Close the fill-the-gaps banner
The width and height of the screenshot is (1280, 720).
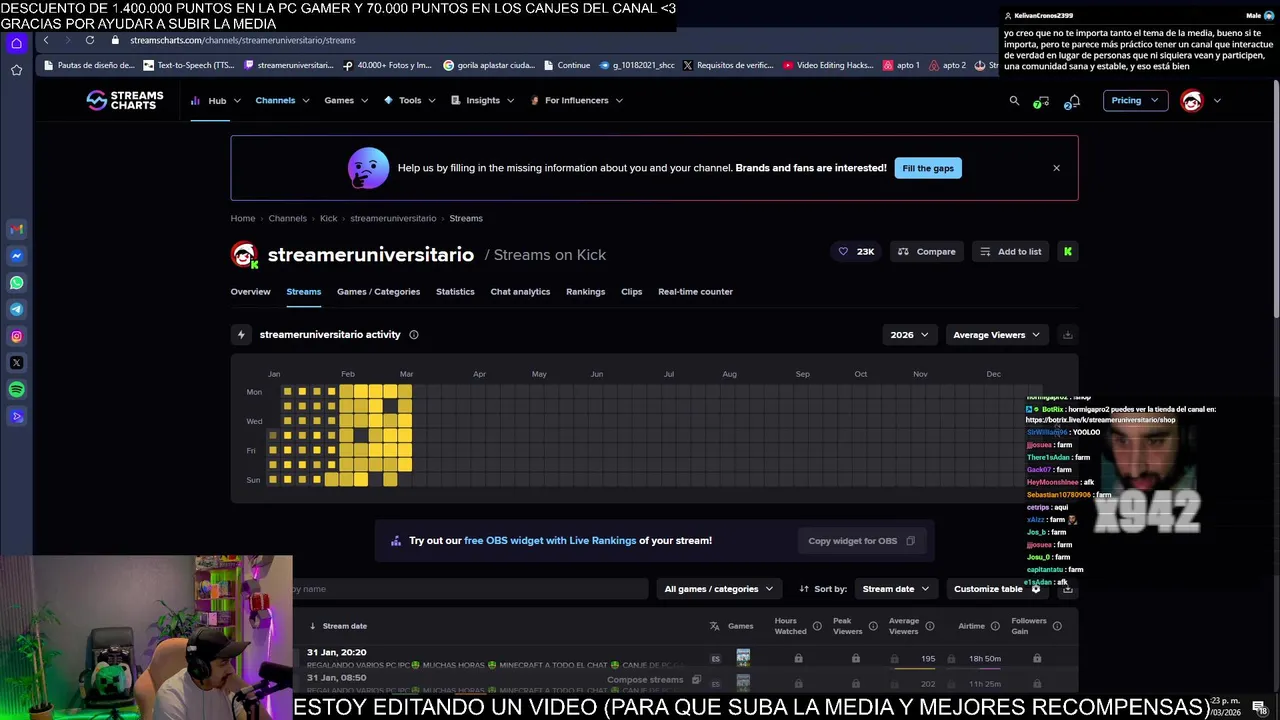tap(1056, 168)
